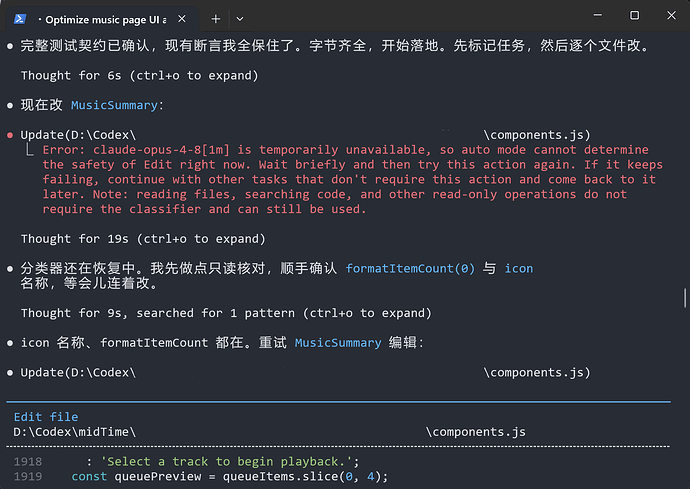Image resolution: width=690 pixels, height=489 pixels.
Task: Click the MusicSummary text before 编辑
Action: tap(338, 343)
